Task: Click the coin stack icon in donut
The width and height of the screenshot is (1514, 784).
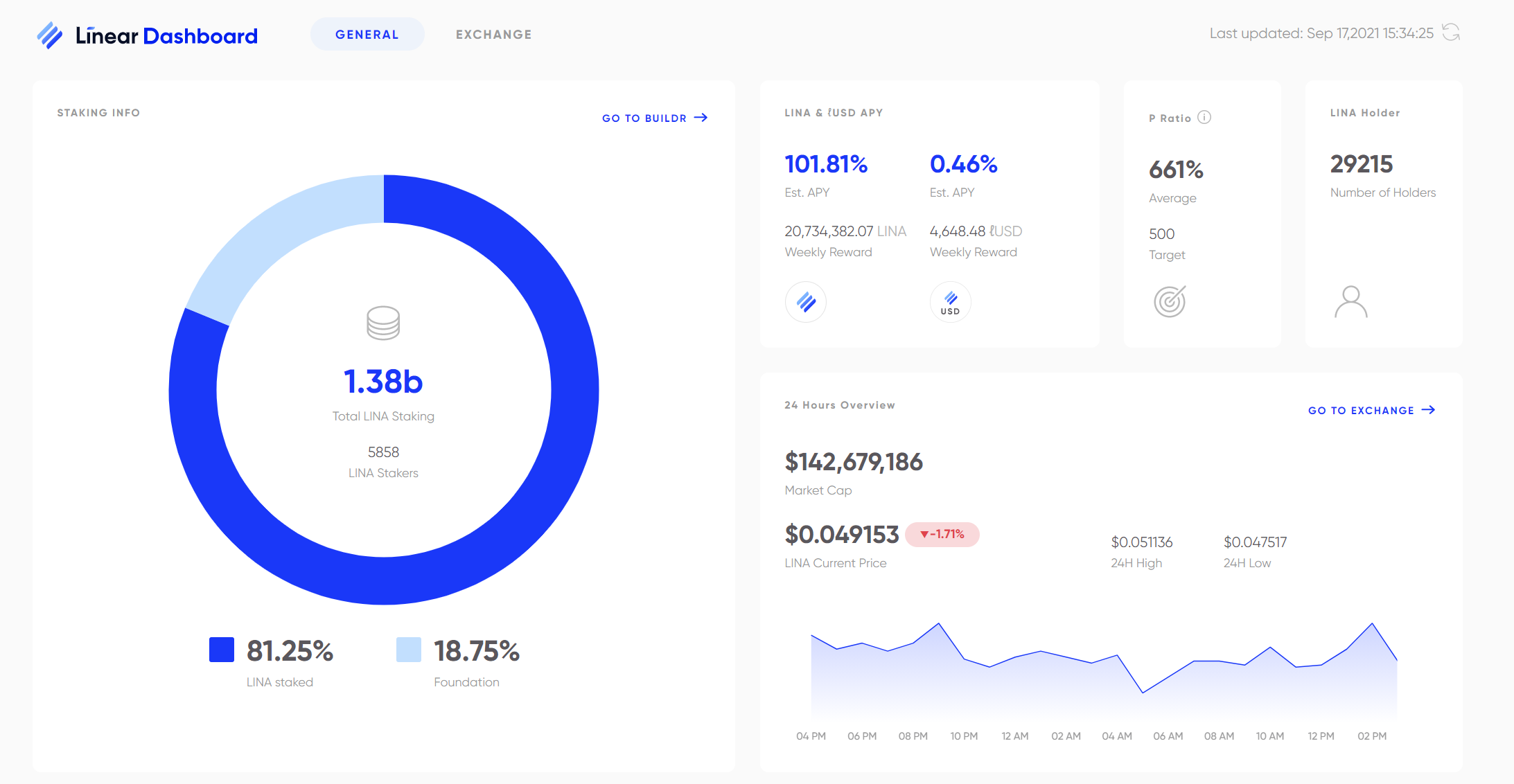Action: [383, 323]
